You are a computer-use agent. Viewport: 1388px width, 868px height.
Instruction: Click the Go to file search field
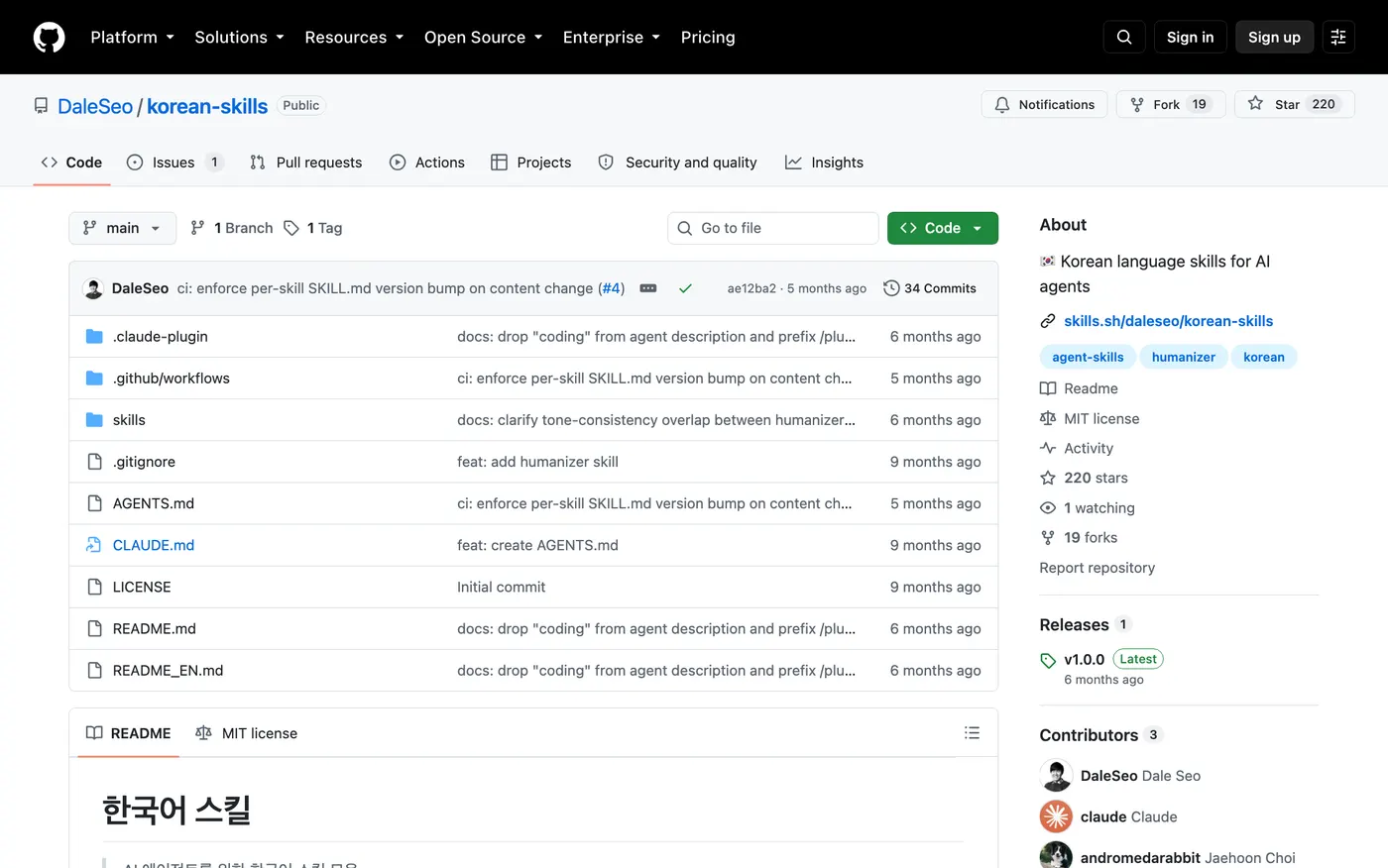(x=773, y=228)
